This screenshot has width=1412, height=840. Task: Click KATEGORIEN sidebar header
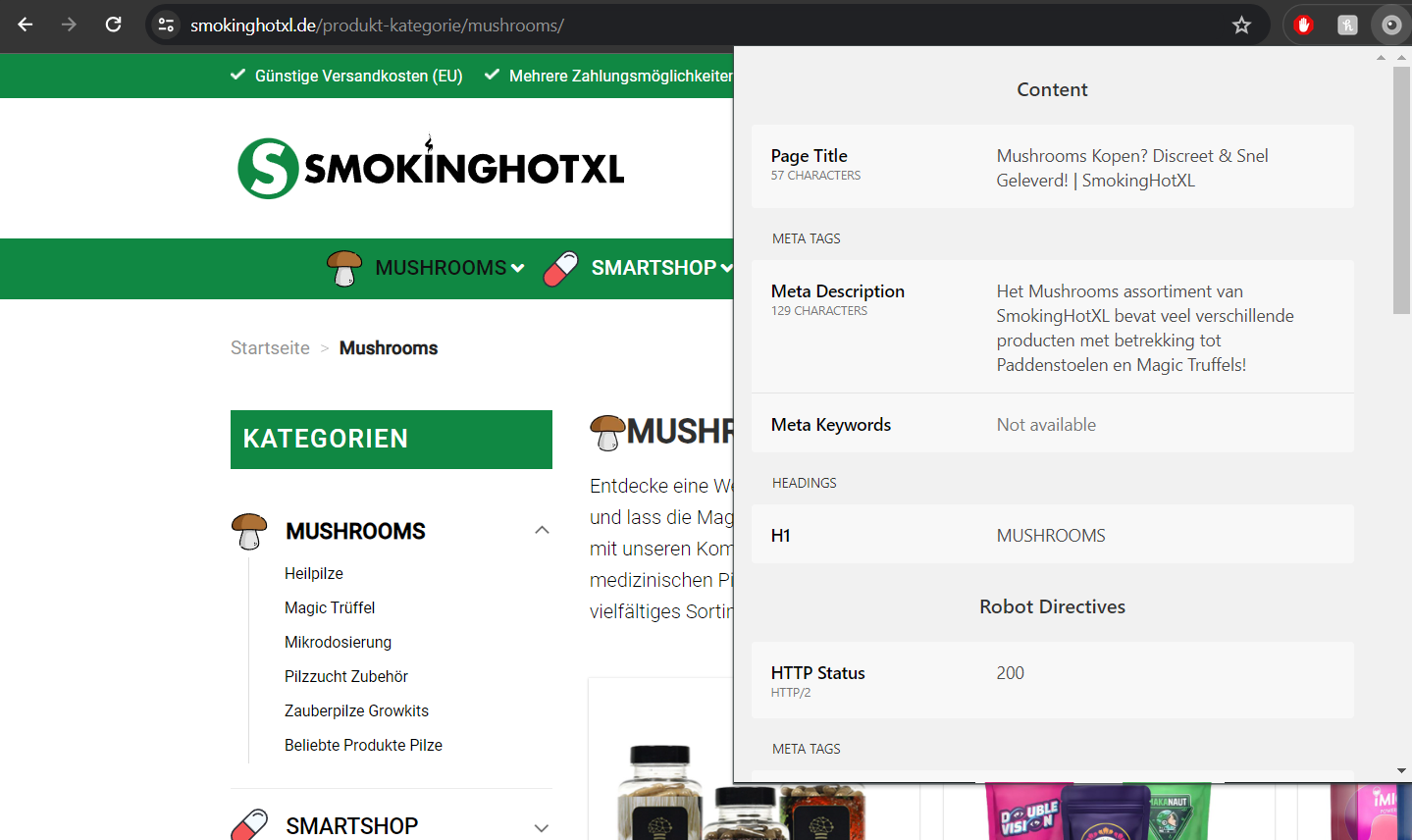392,440
